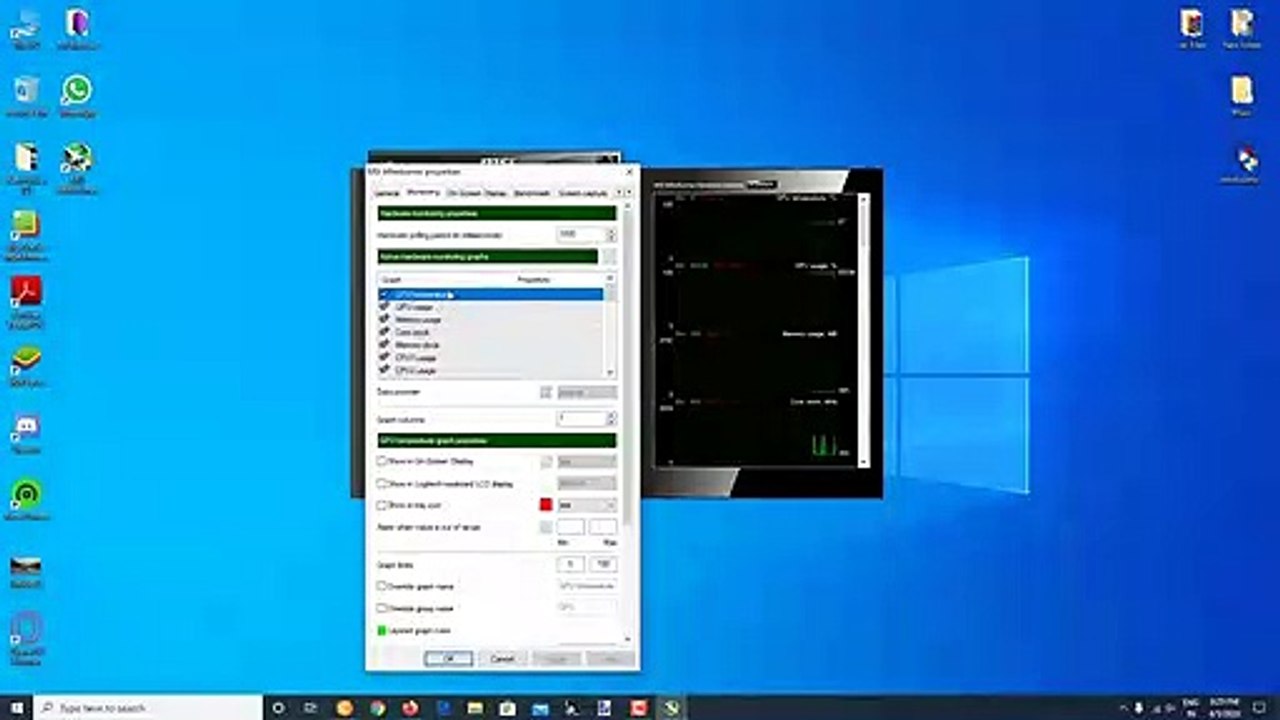The image size is (1280, 720).
Task: Click the hardware monitor window scrollbar
Action: (865, 329)
